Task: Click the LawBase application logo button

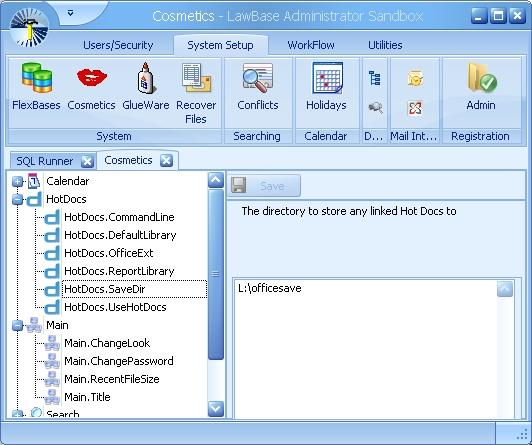Action: point(29,26)
